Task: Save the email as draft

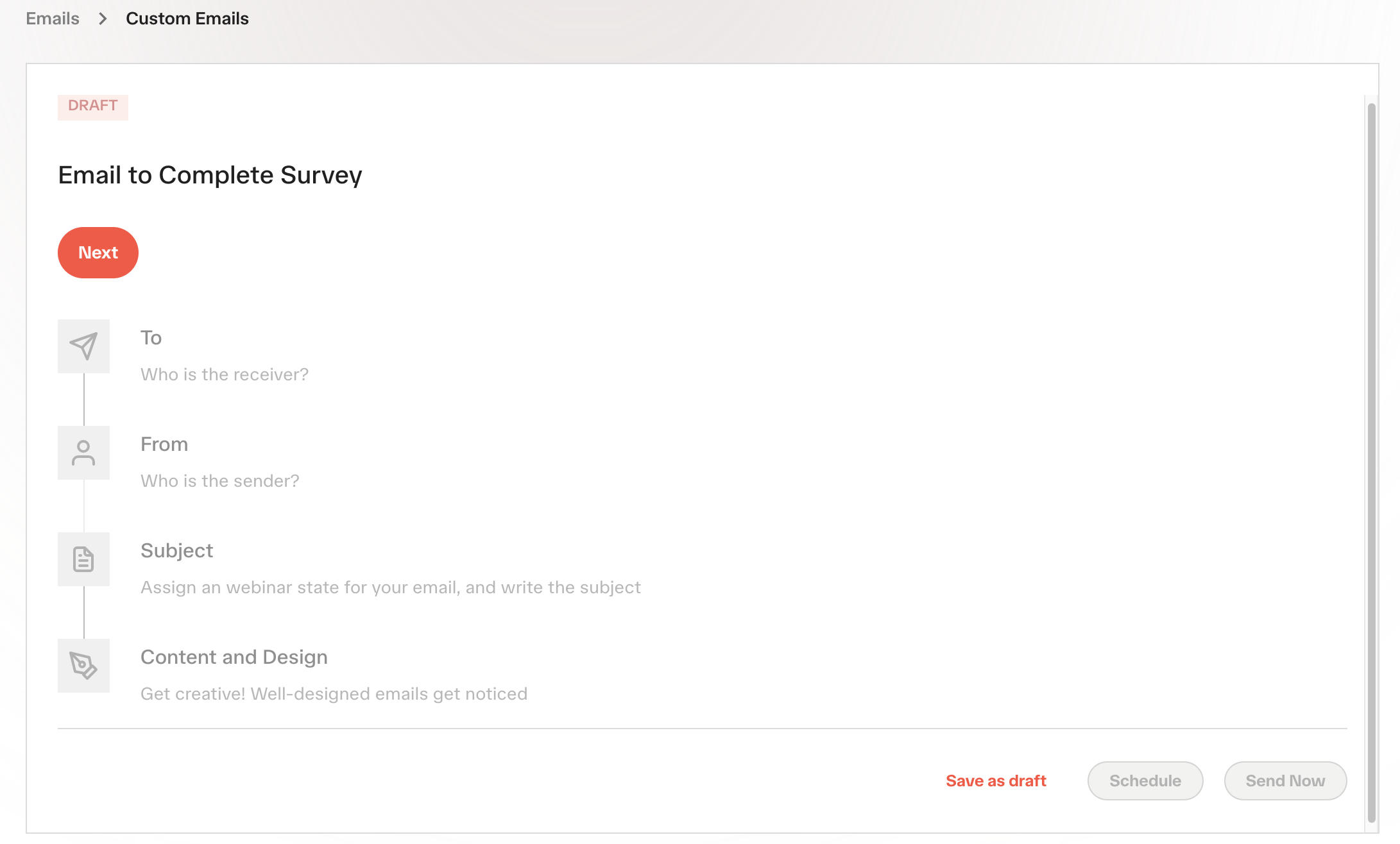Action: [996, 781]
